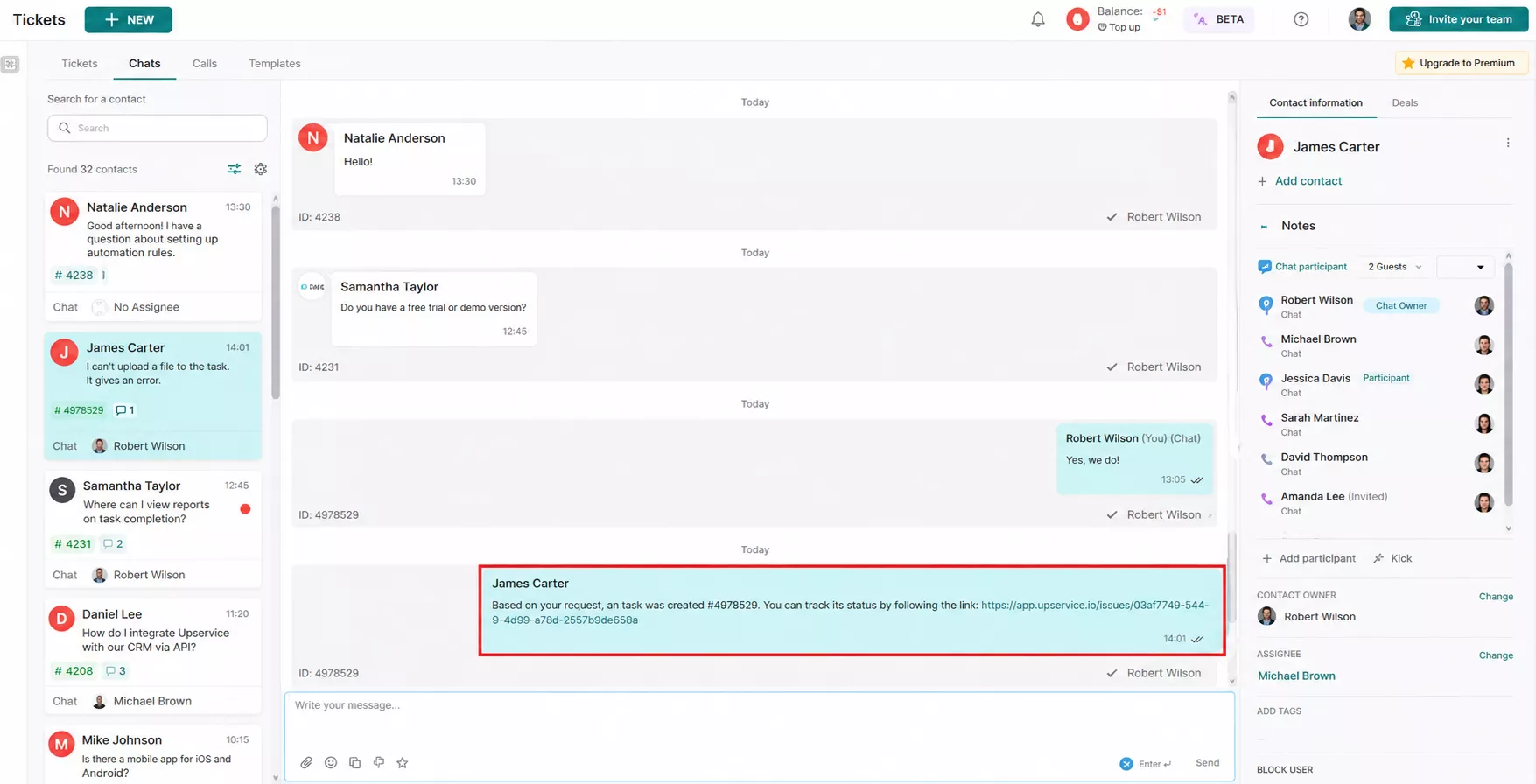The width and height of the screenshot is (1536, 784).
Task: Click the phone icon beside Amanda Lee
Action: click(x=1266, y=500)
